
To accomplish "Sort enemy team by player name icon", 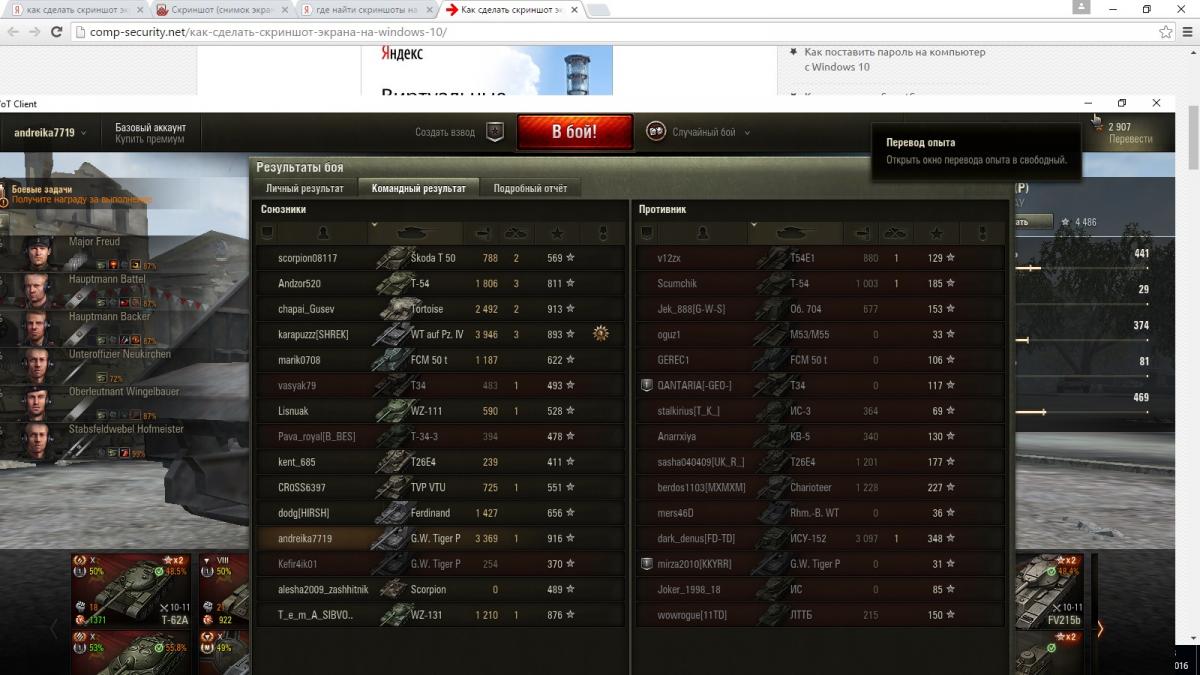I will pyautogui.click(x=702, y=233).
